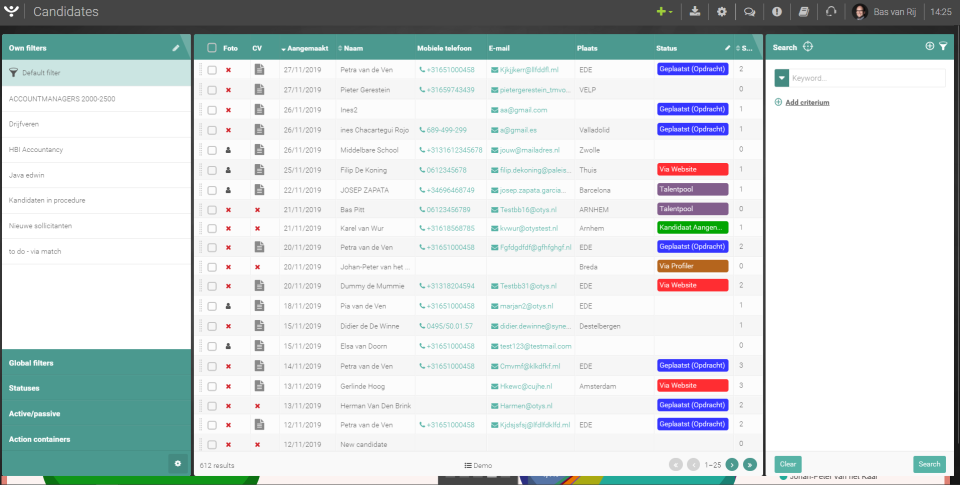Click Via Website status of Filip De Koning
This screenshot has height=485, width=960.
click(692, 169)
